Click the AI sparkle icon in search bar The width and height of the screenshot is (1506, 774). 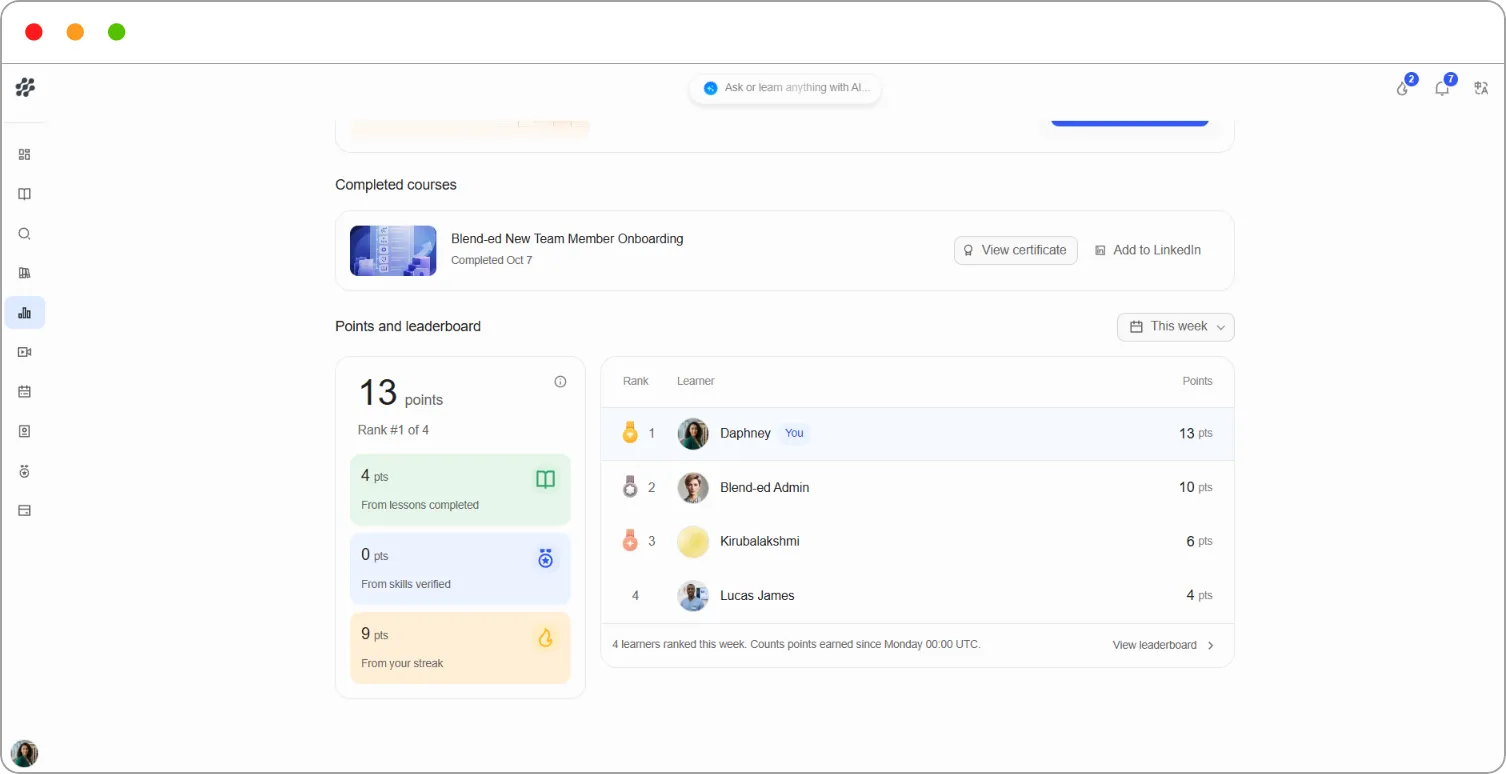711,88
